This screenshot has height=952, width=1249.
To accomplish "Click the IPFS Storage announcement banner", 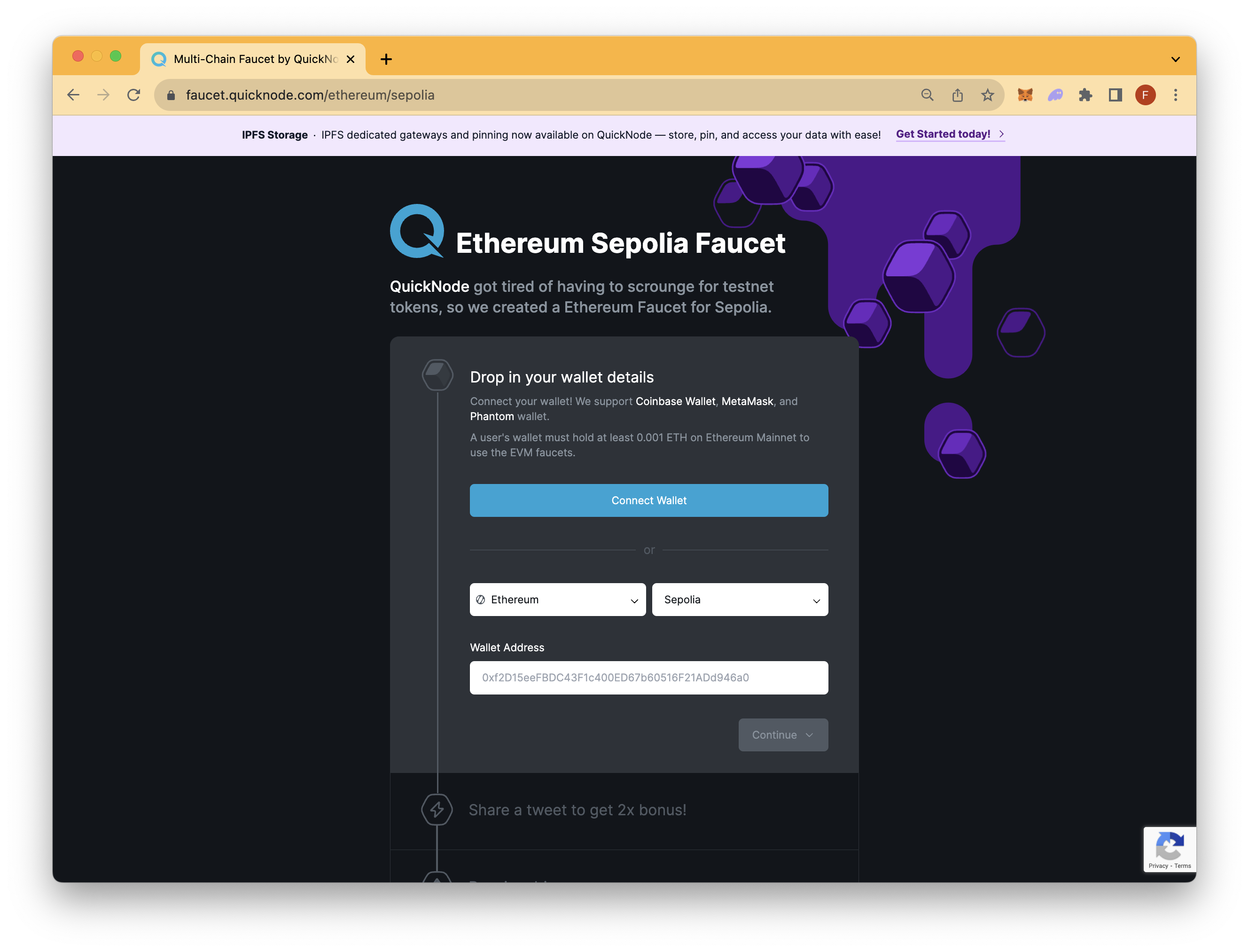I will (624, 134).
